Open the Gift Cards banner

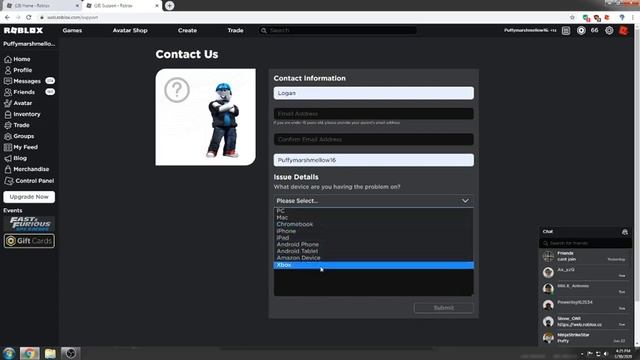29,241
